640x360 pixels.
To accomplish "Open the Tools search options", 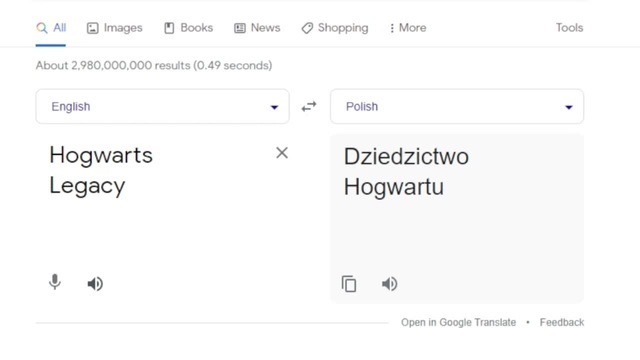I will pos(569,28).
